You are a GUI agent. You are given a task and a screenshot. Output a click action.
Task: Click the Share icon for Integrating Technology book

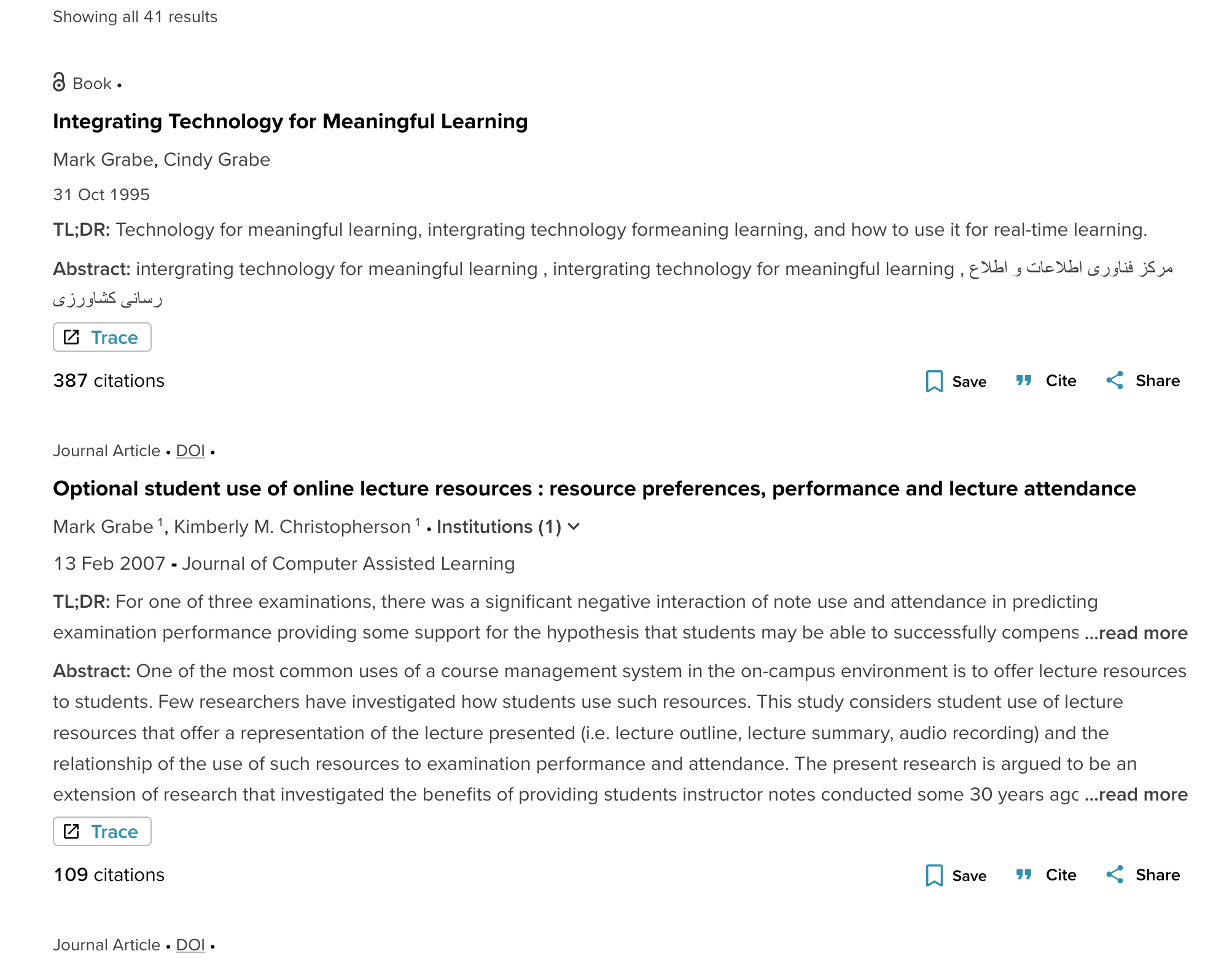[x=1115, y=380]
